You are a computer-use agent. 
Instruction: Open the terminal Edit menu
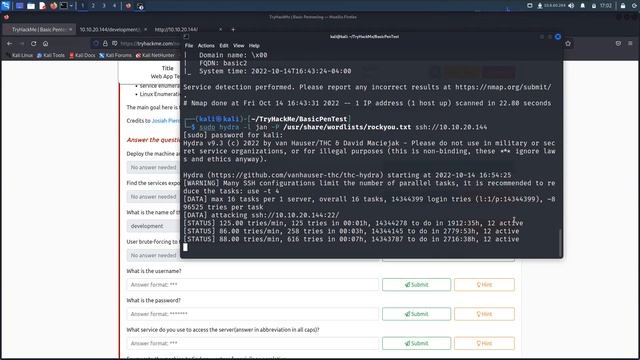224,46
